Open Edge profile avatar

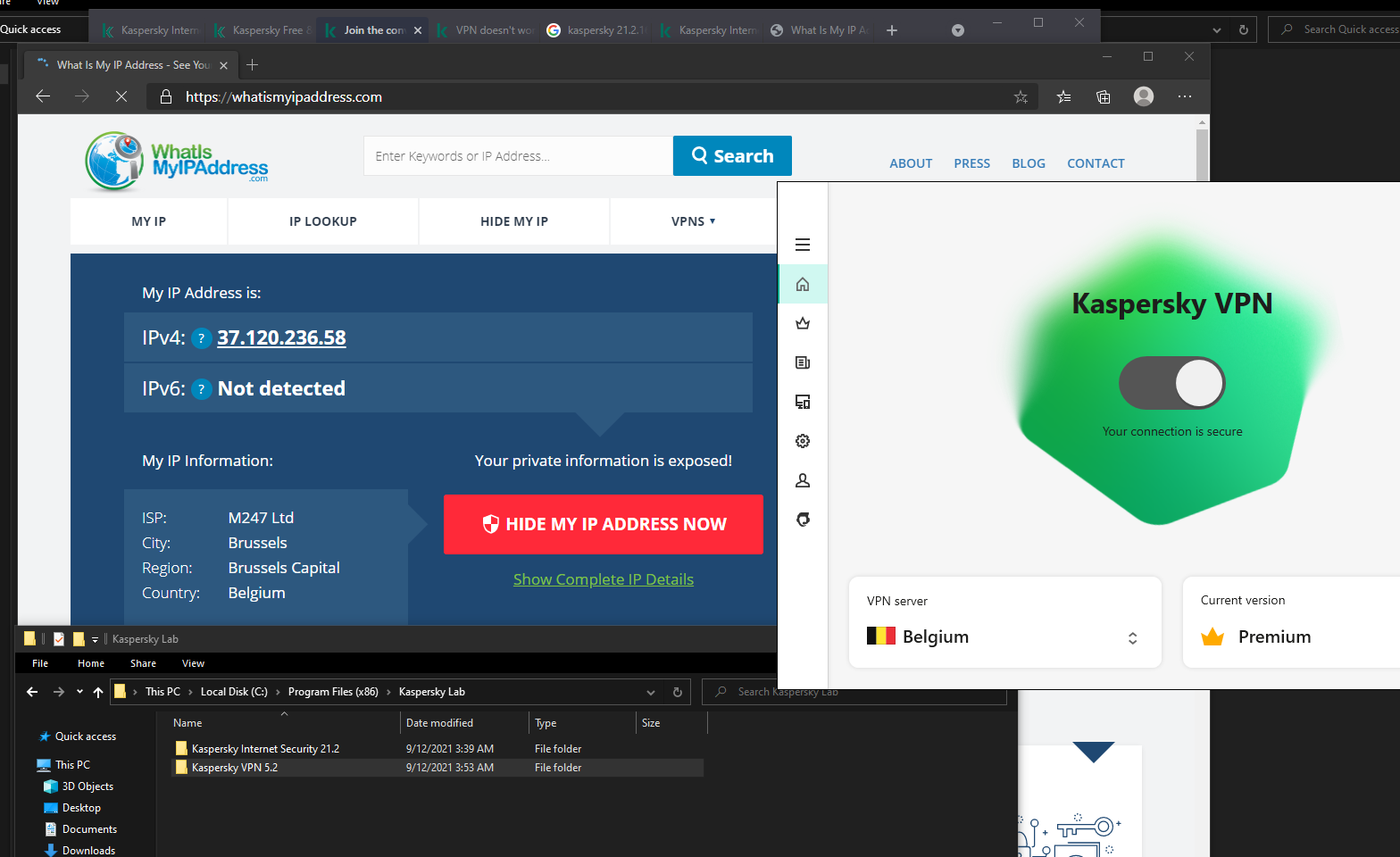[1144, 96]
